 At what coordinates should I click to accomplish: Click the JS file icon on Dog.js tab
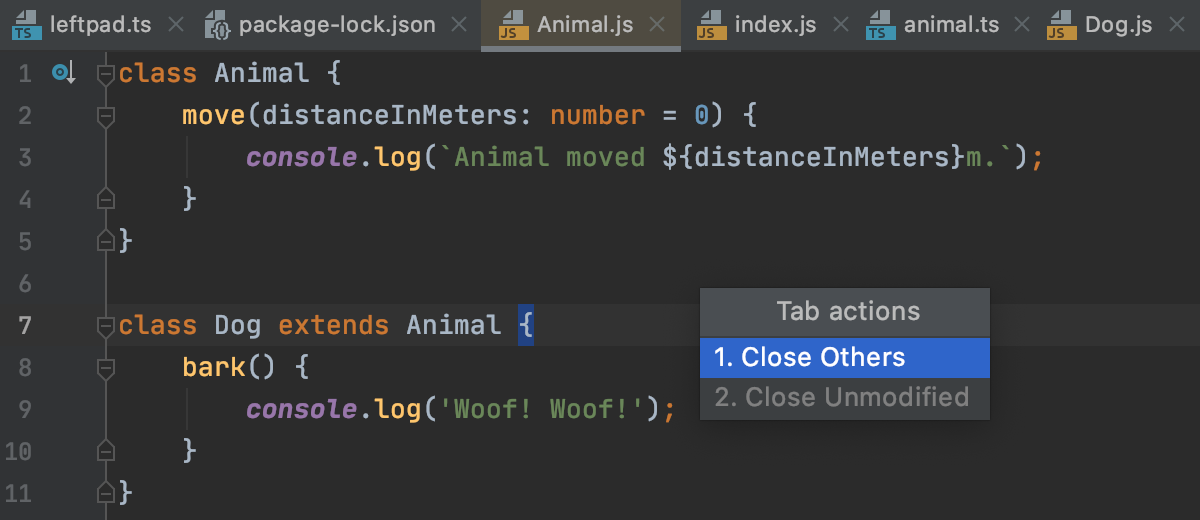(x=1061, y=25)
